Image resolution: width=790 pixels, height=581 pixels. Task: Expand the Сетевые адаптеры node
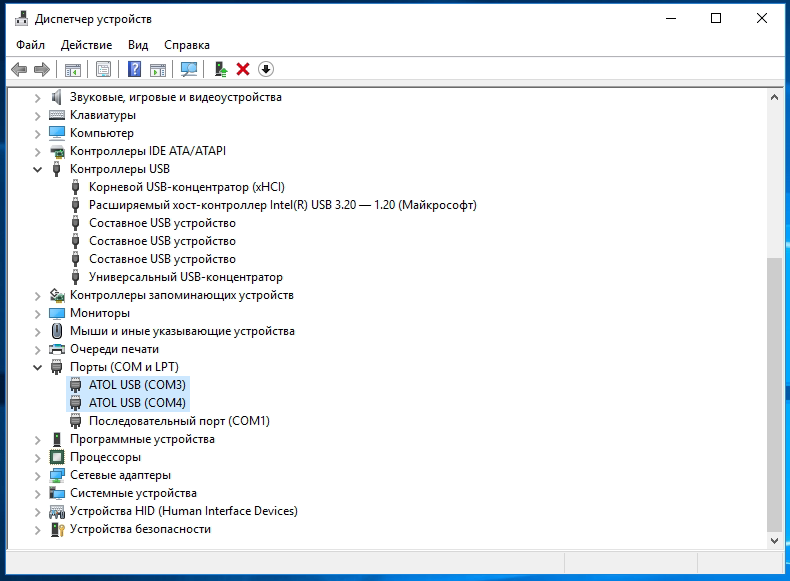[38, 475]
